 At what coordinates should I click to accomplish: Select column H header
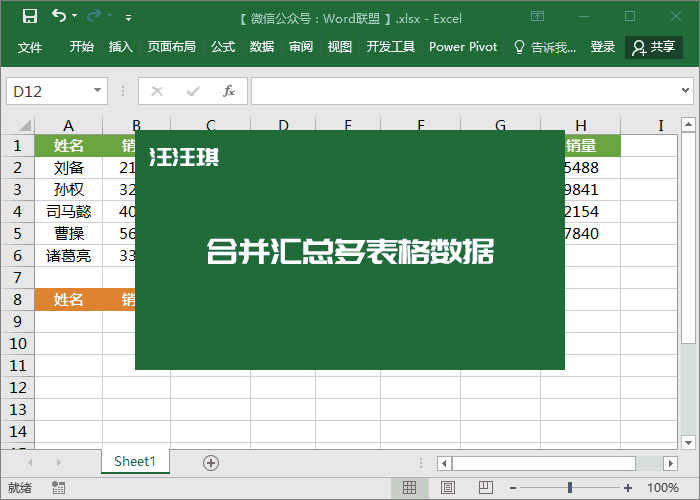pos(580,125)
